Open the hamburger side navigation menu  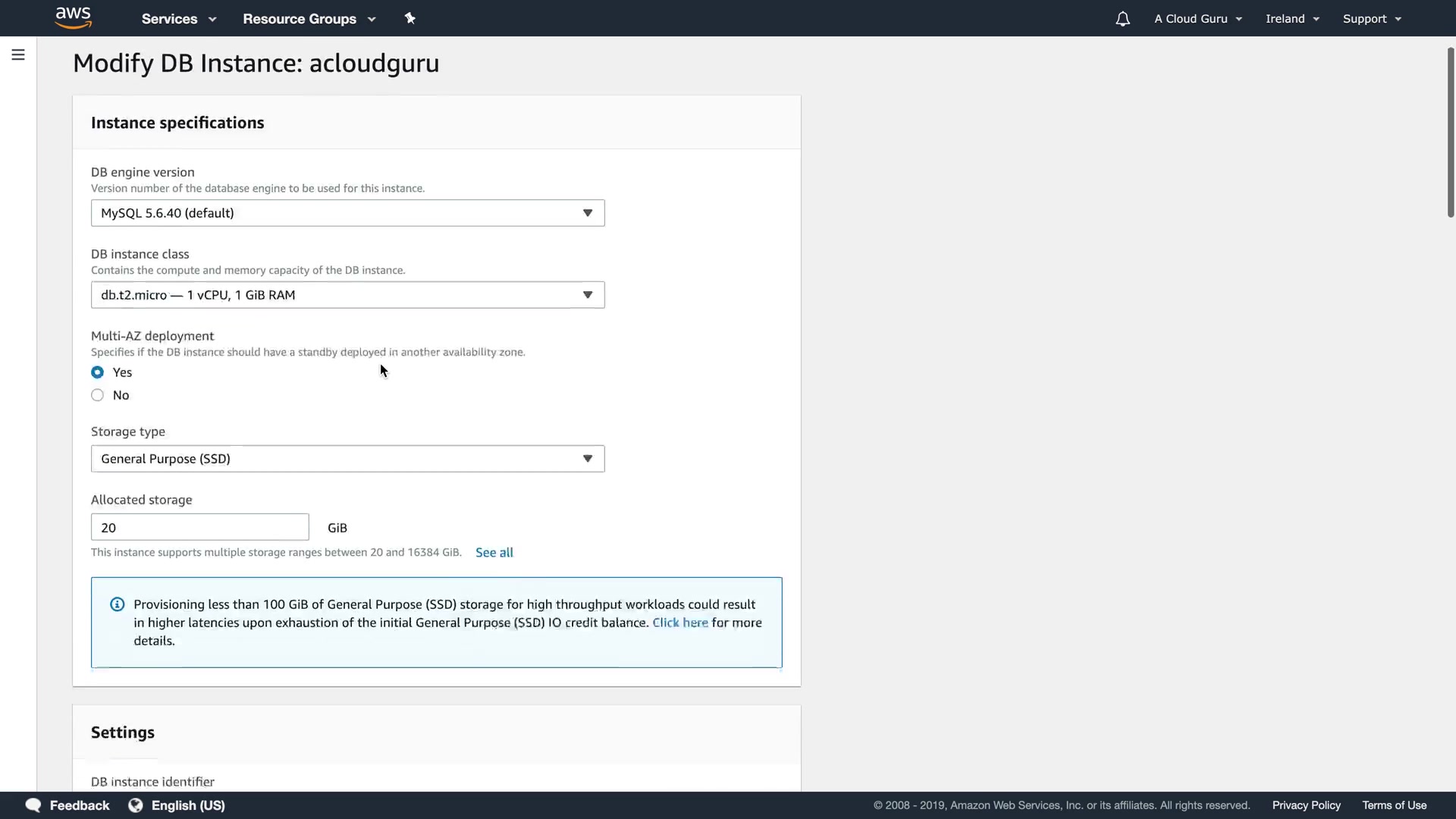click(x=18, y=55)
